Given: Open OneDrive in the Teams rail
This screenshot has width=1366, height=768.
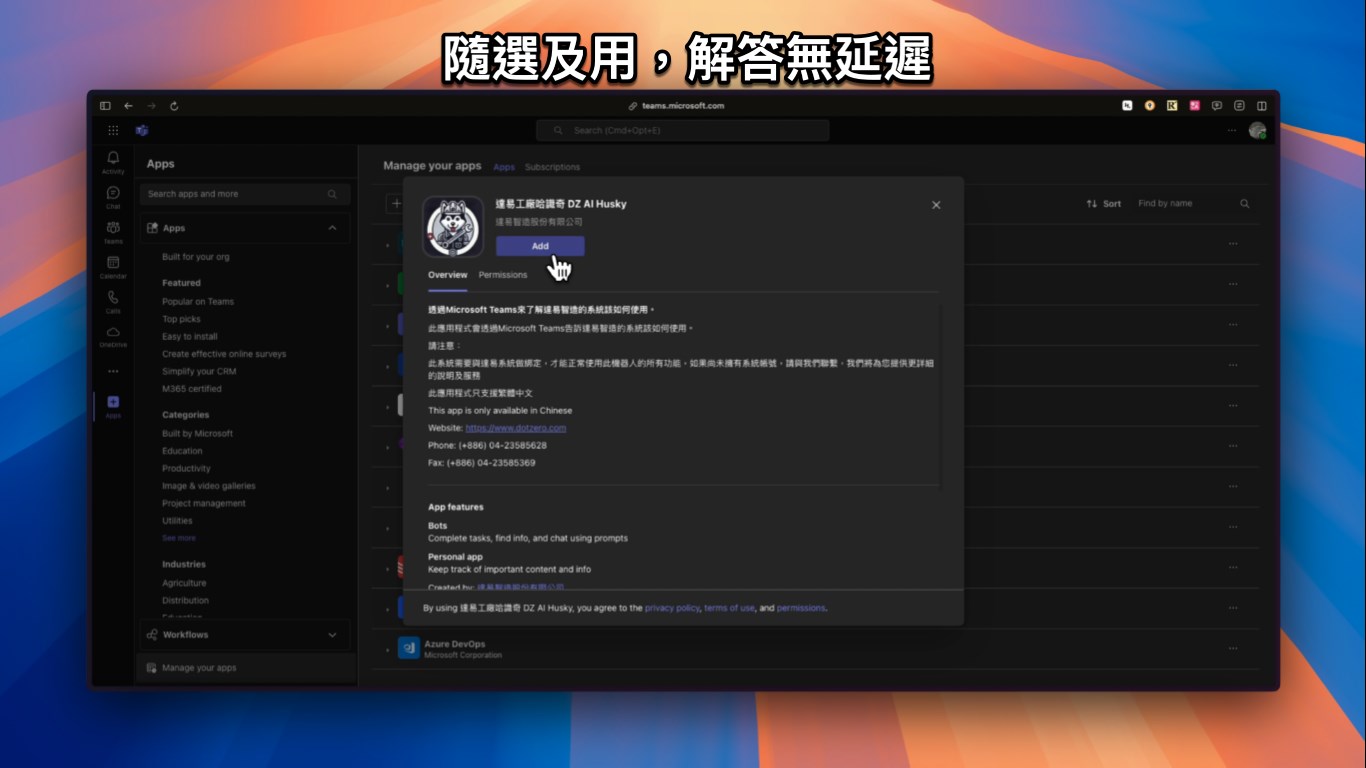Looking at the screenshot, I should pos(113,336).
